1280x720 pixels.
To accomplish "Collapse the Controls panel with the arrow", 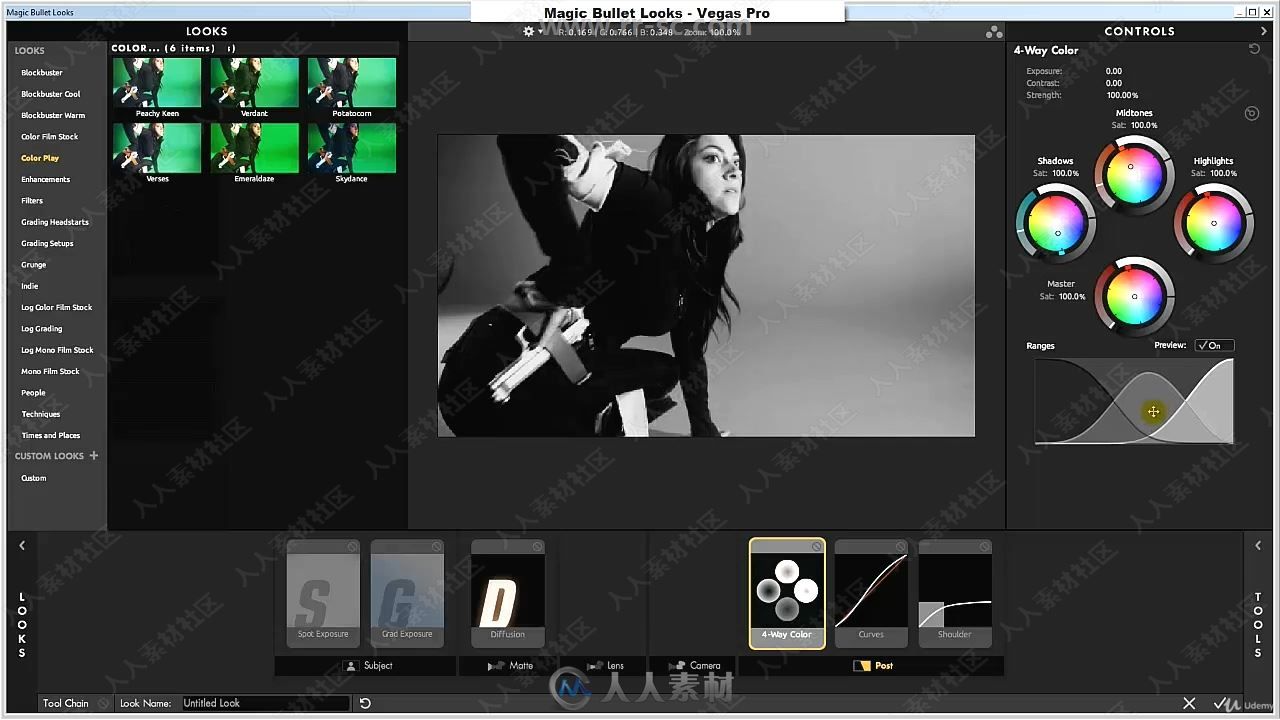I will (x=1264, y=31).
